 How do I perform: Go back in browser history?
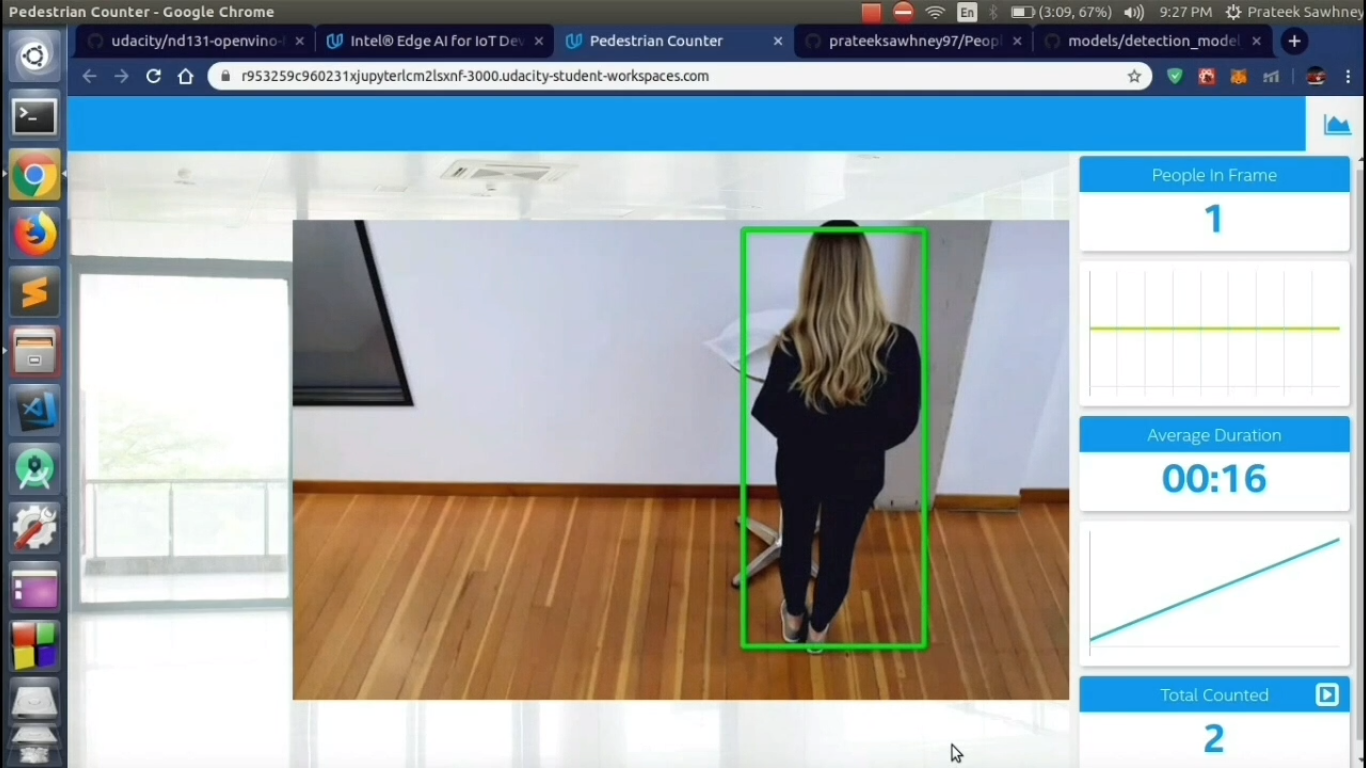pyautogui.click(x=89, y=76)
